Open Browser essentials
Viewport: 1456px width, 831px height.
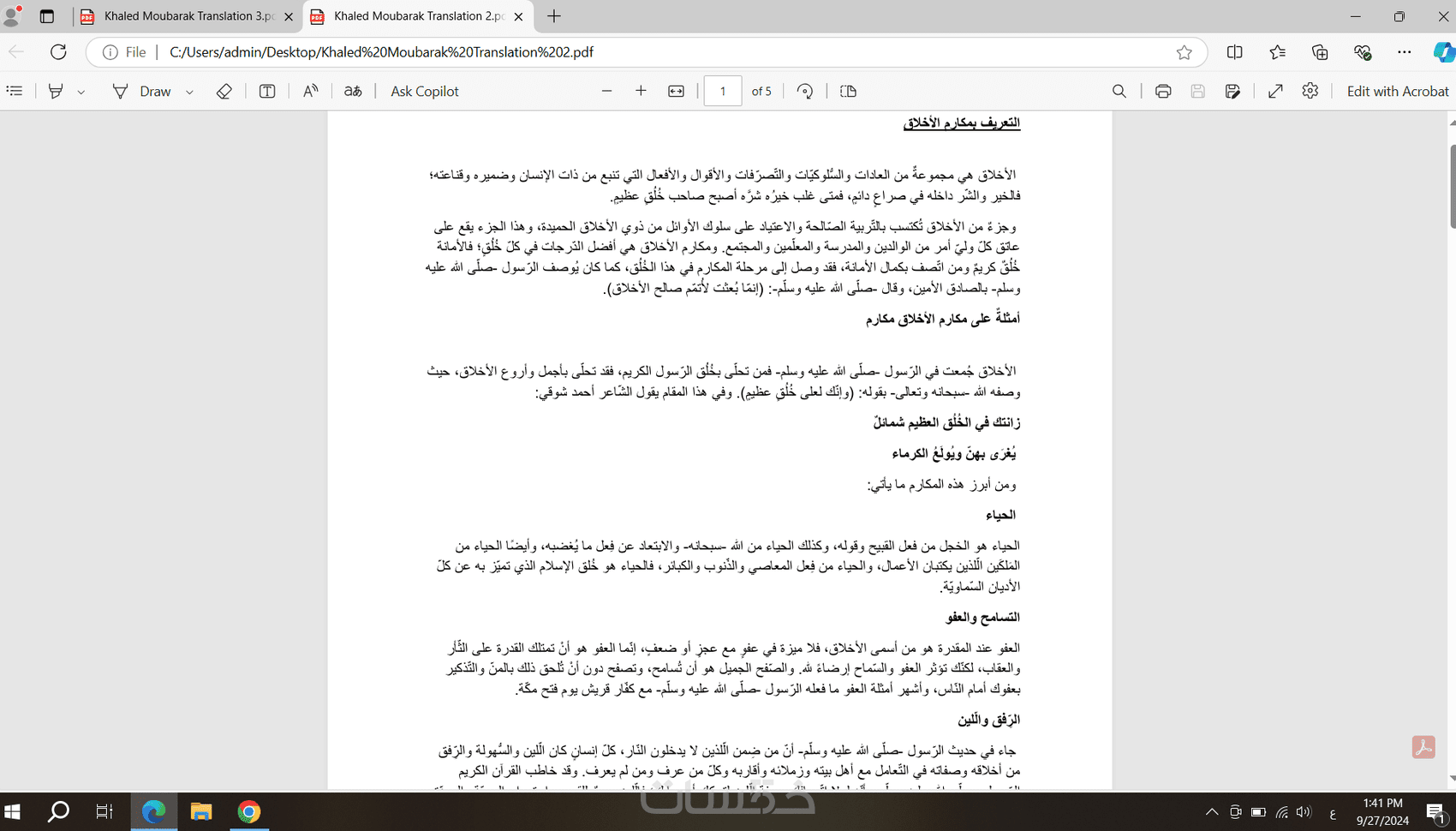[x=1363, y=52]
